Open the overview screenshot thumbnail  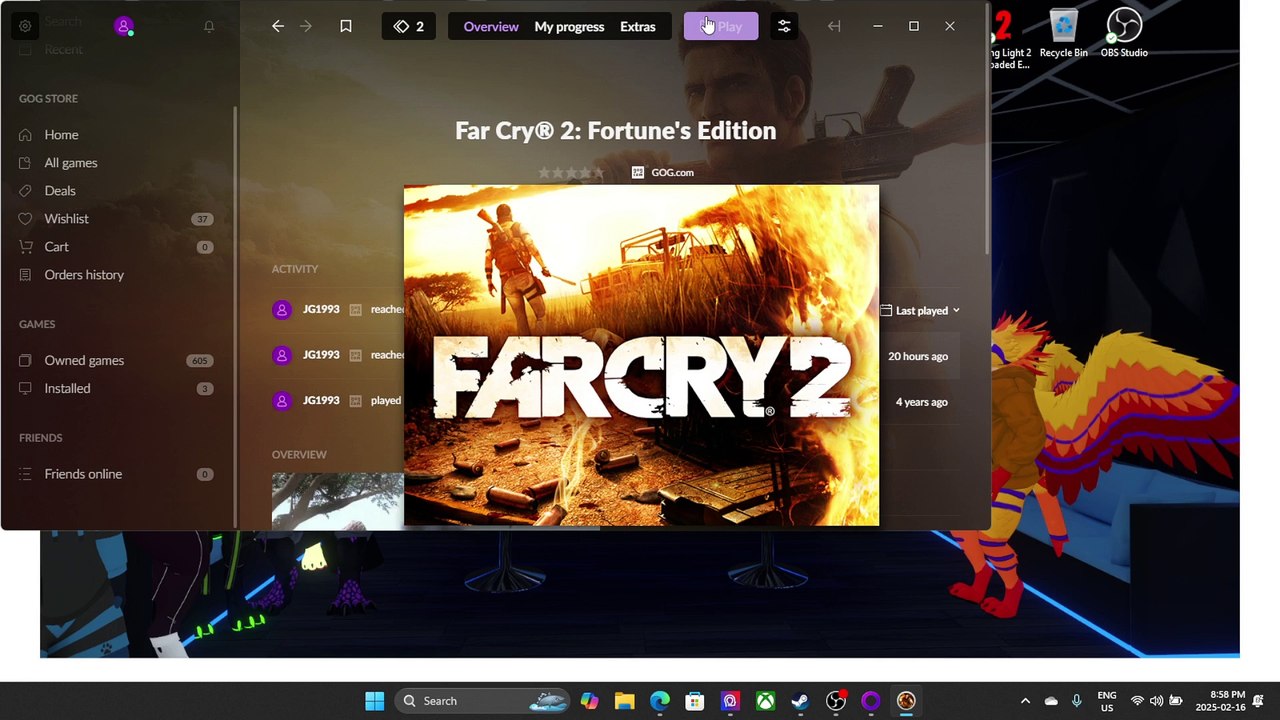click(338, 501)
